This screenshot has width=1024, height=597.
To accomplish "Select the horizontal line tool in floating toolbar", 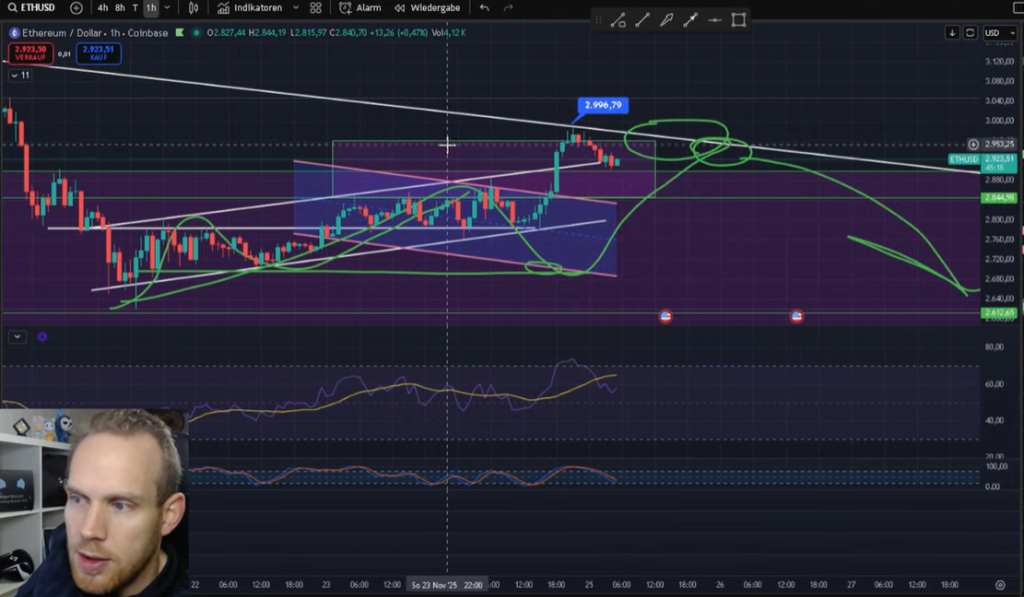I will (x=714, y=20).
